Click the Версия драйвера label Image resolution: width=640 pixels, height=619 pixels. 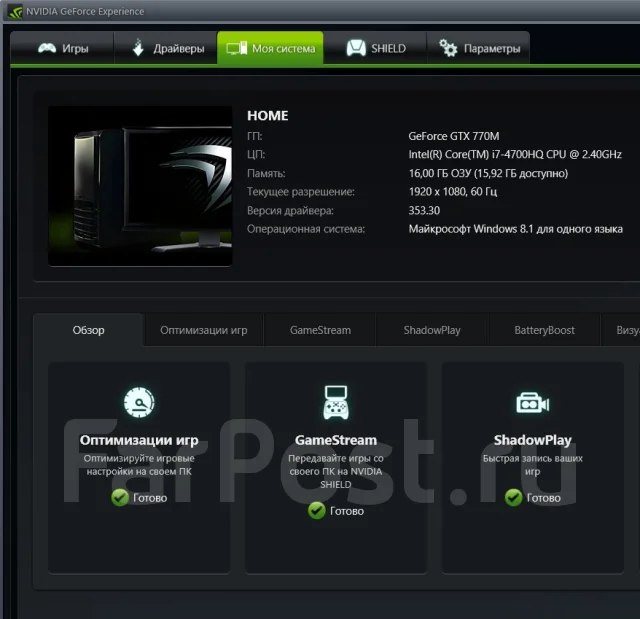(x=290, y=210)
